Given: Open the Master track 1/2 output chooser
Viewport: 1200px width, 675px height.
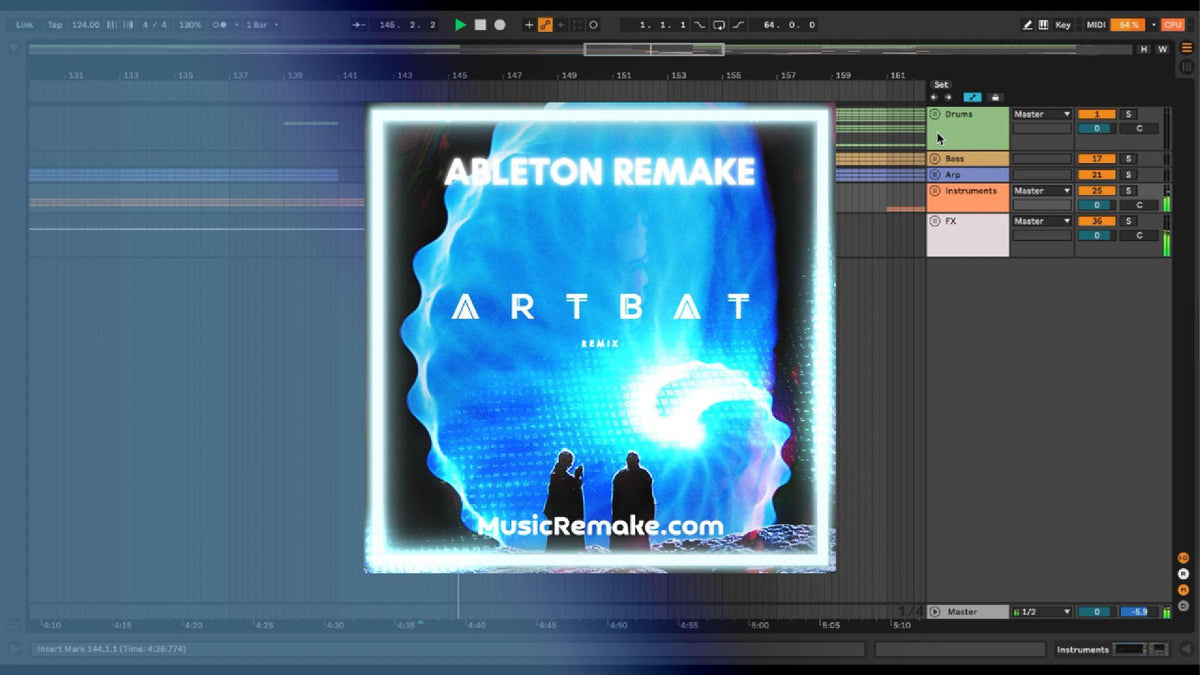Looking at the screenshot, I should [x=1040, y=611].
